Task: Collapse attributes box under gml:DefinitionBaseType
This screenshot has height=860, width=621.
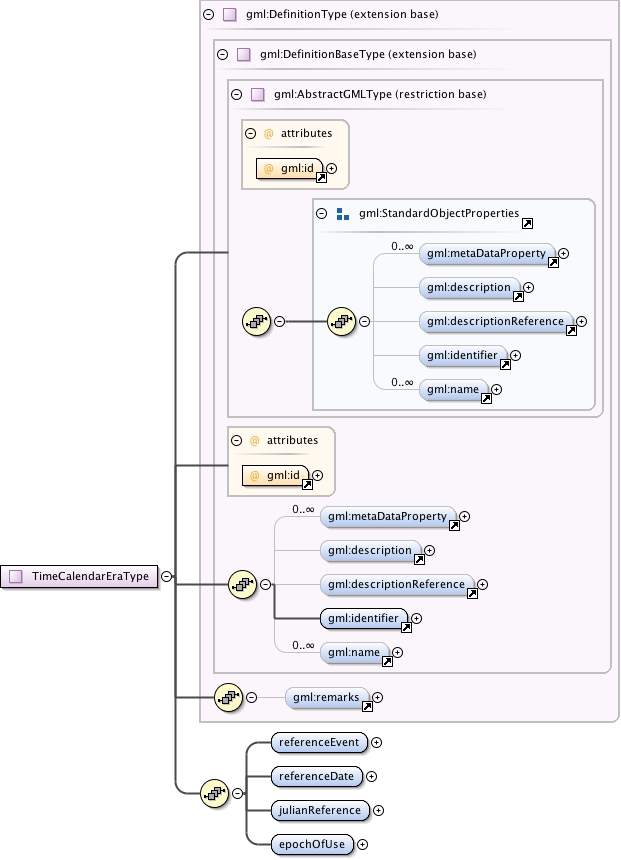Action: click(236, 440)
